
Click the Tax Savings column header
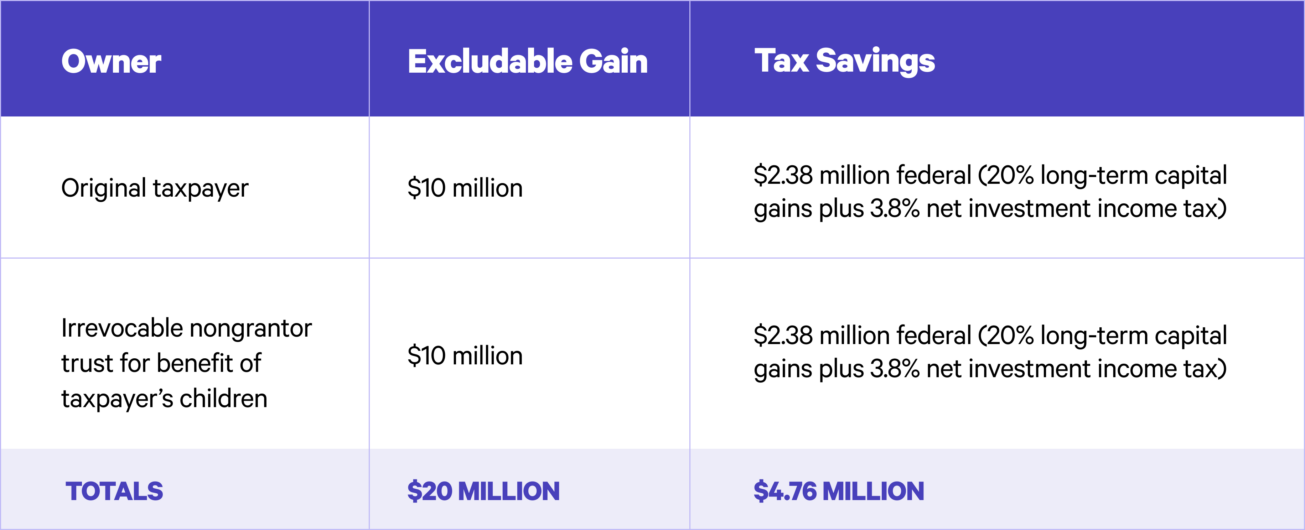pos(844,62)
